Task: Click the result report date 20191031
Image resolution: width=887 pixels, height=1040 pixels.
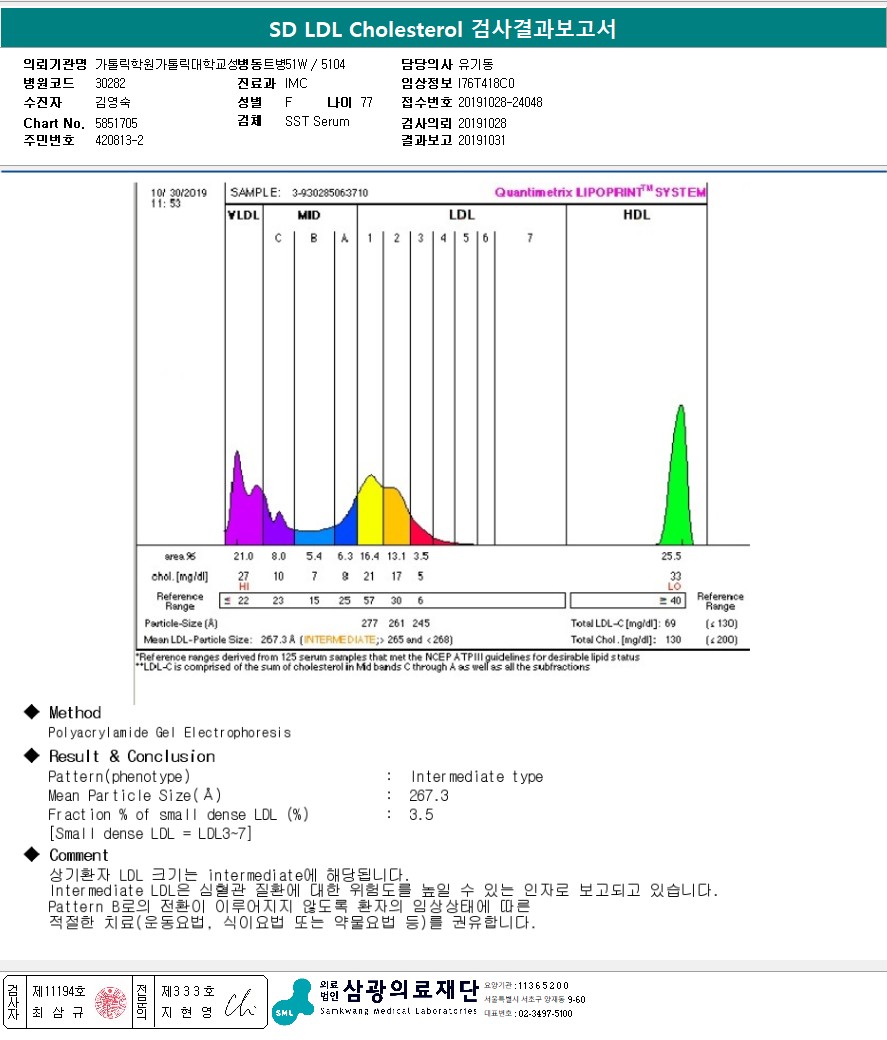Action: [x=482, y=140]
